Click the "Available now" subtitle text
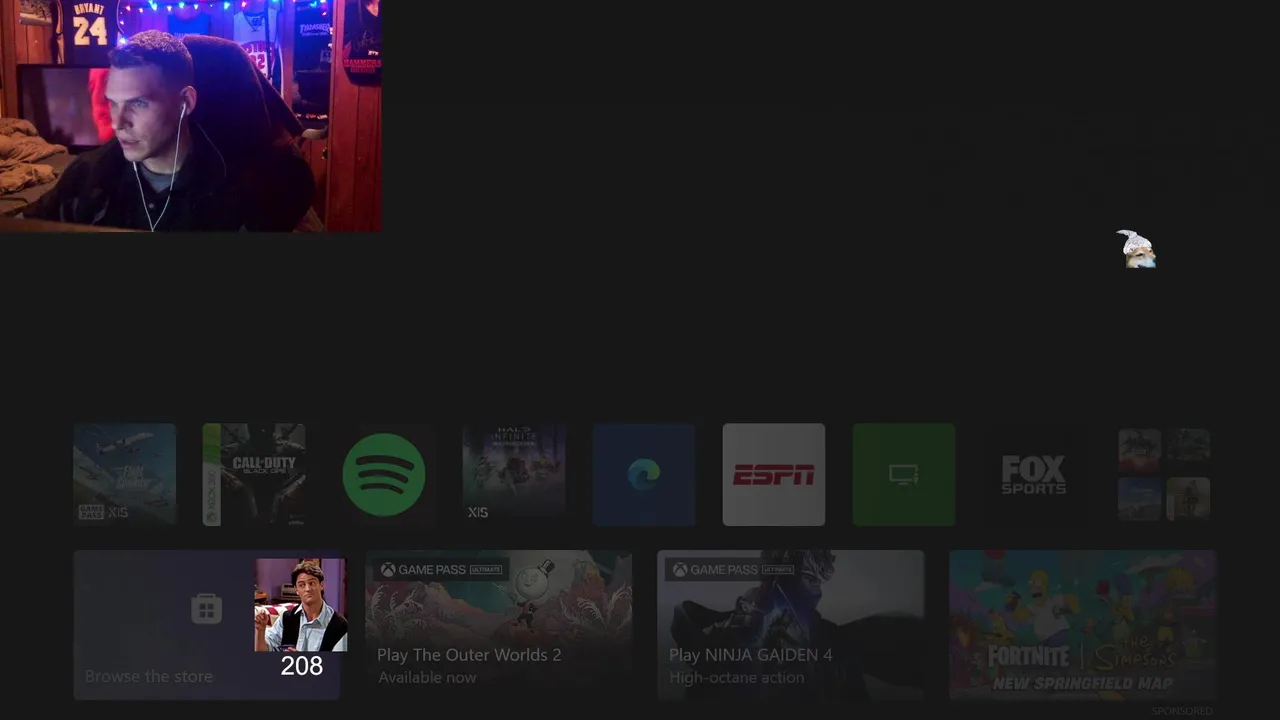This screenshot has width=1280, height=720. click(x=427, y=677)
